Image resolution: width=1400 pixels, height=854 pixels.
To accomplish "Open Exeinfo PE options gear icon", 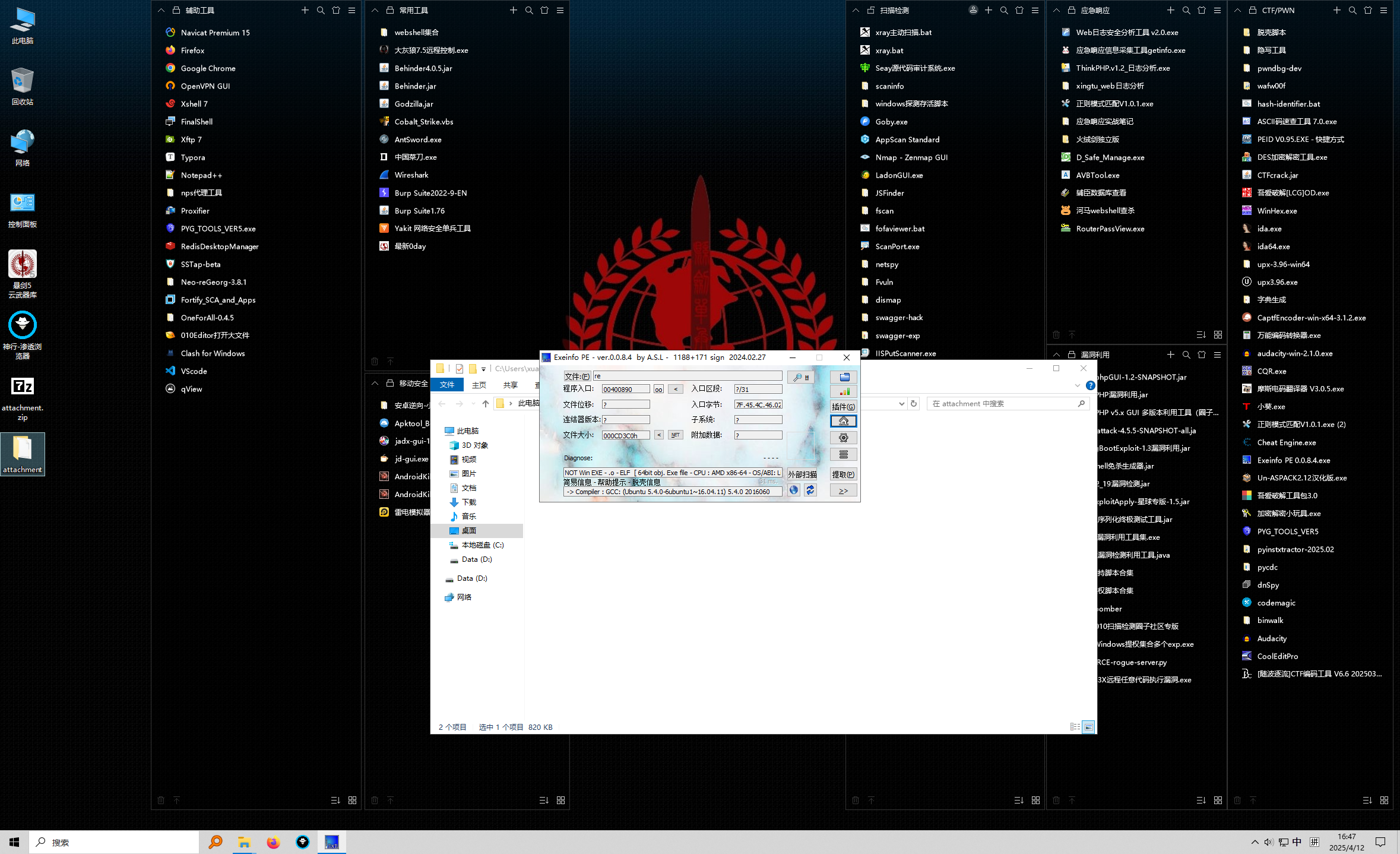I will 843,437.
